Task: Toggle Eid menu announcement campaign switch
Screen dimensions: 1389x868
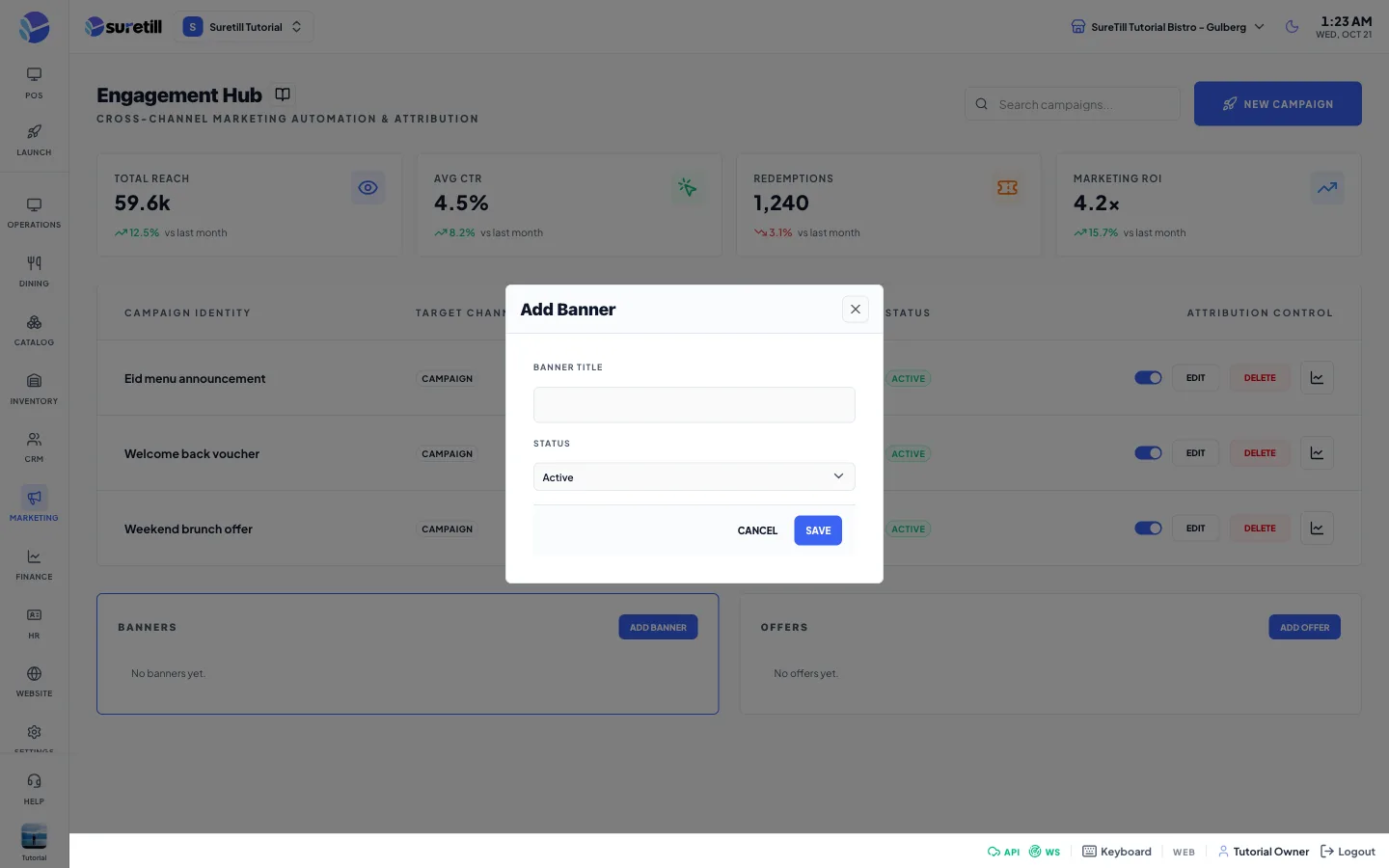Action: (x=1148, y=378)
